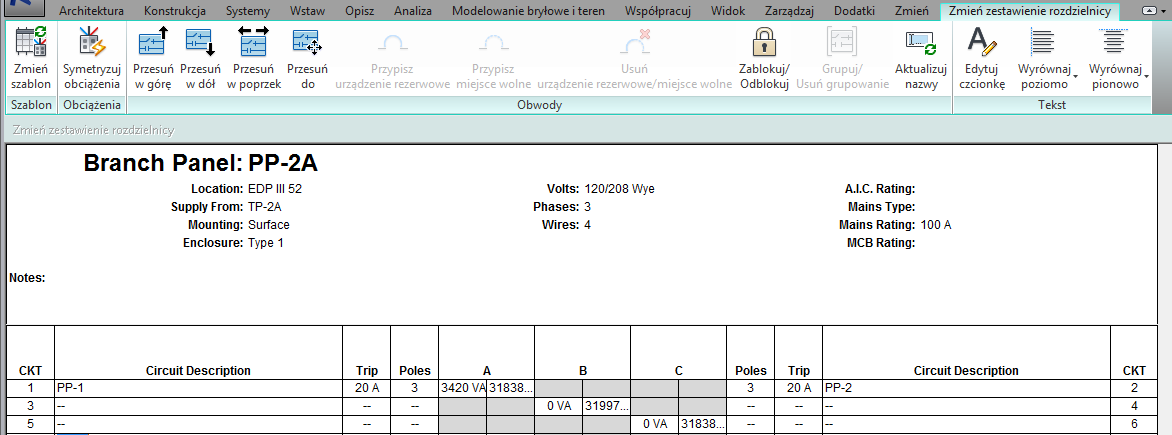Click Przypisz urządzenie rezerwowe icon
This screenshot has height=435, width=1172.
coord(393,44)
